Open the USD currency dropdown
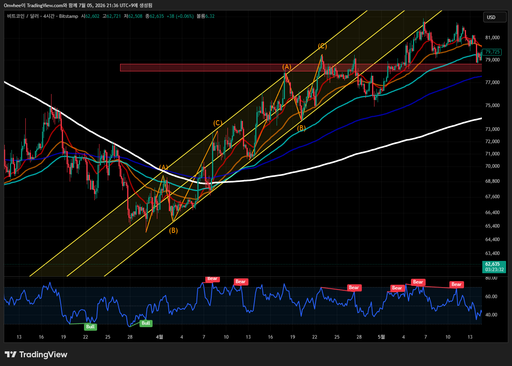The image size is (512, 366). (x=495, y=17)
